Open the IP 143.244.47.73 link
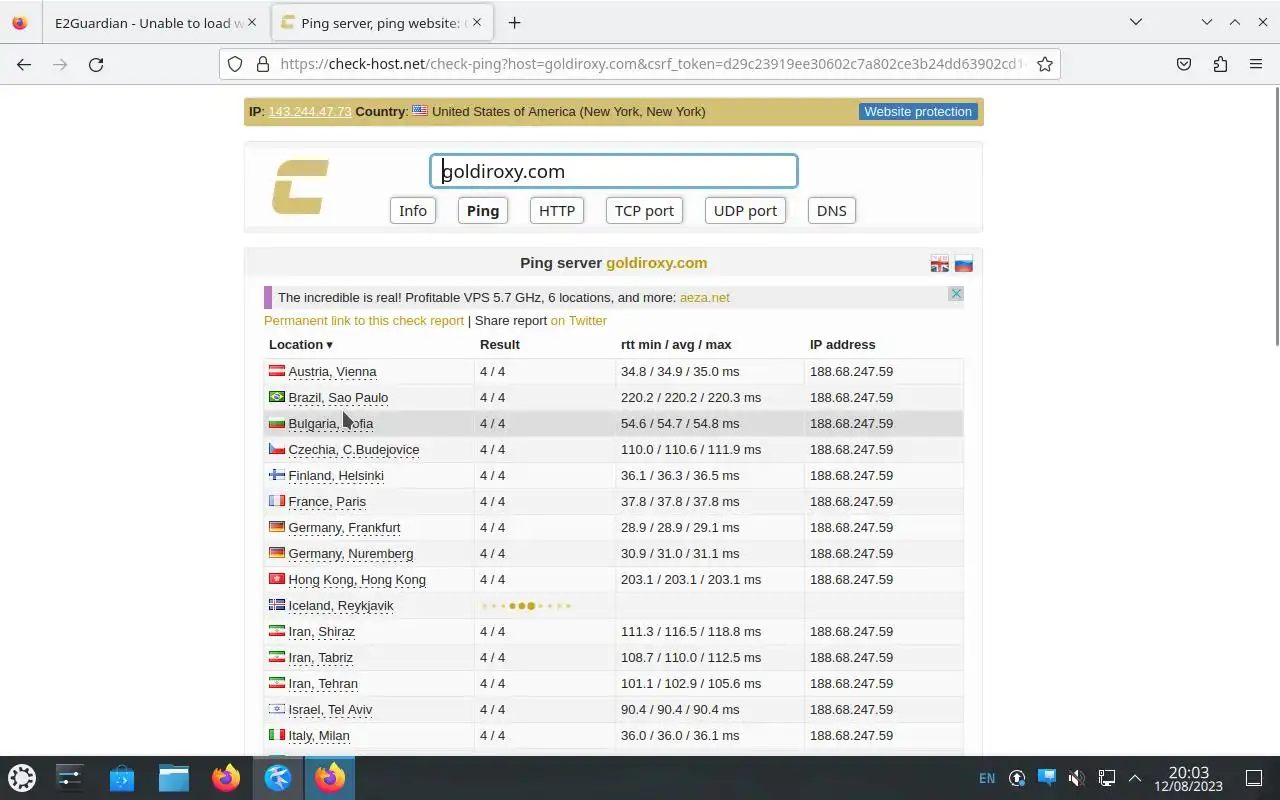This screenshot has height=800, width=1280. (x=310, y=111)
